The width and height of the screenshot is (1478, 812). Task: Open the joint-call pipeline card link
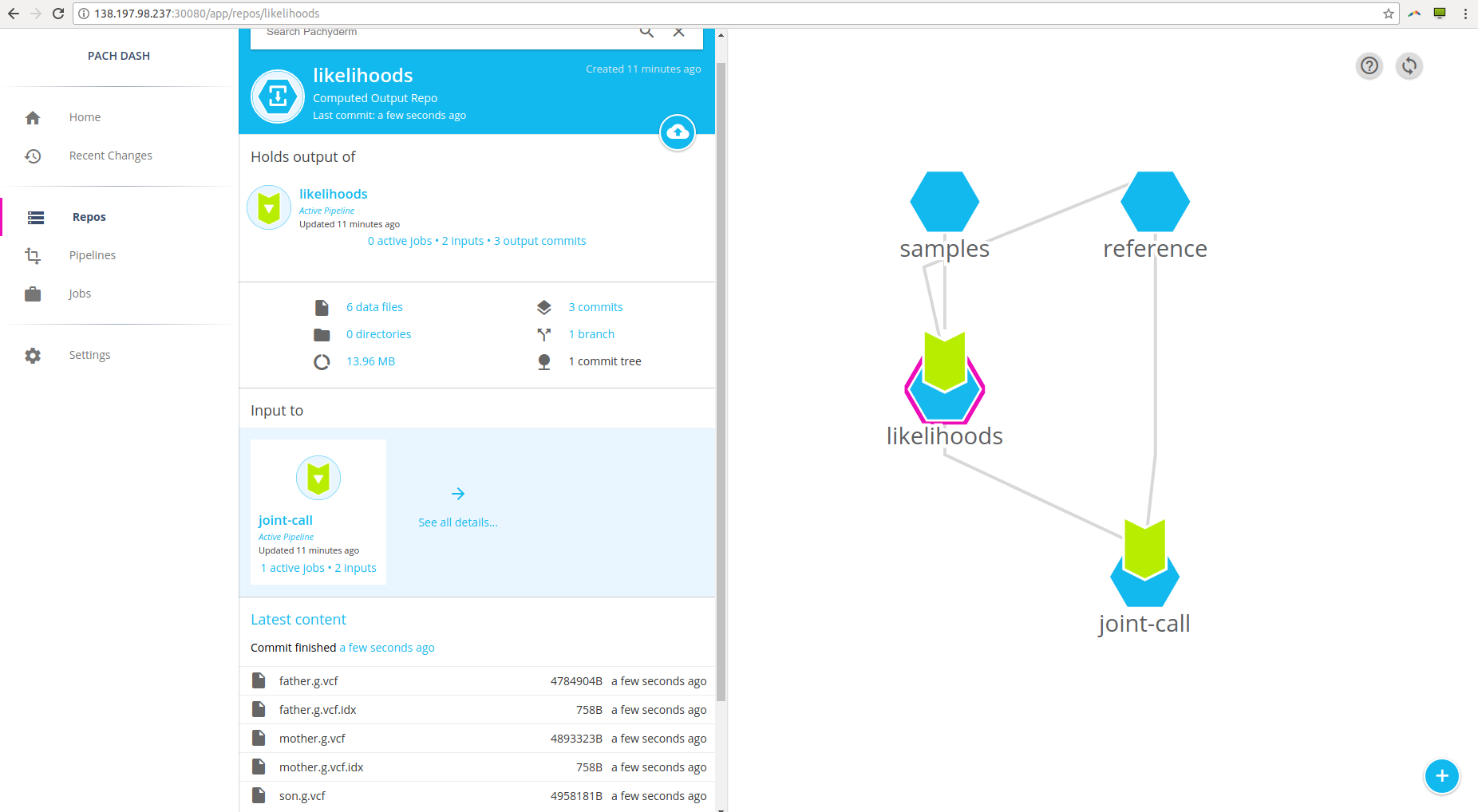(x=285, y=520)
